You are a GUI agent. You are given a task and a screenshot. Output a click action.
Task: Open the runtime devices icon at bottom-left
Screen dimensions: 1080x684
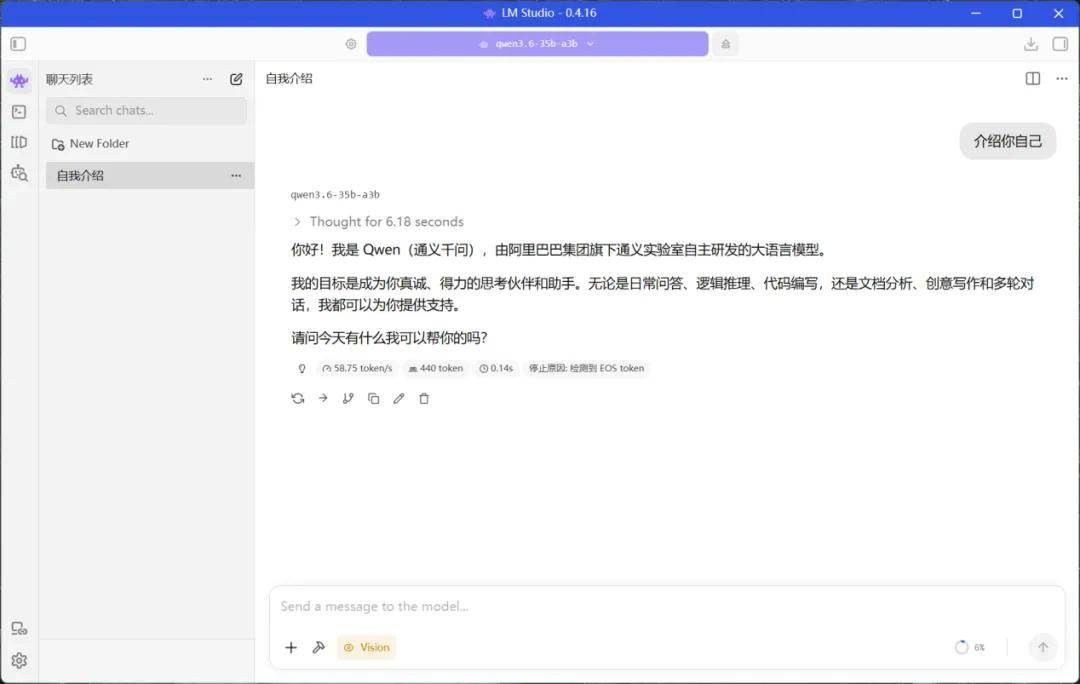point(19,628)
